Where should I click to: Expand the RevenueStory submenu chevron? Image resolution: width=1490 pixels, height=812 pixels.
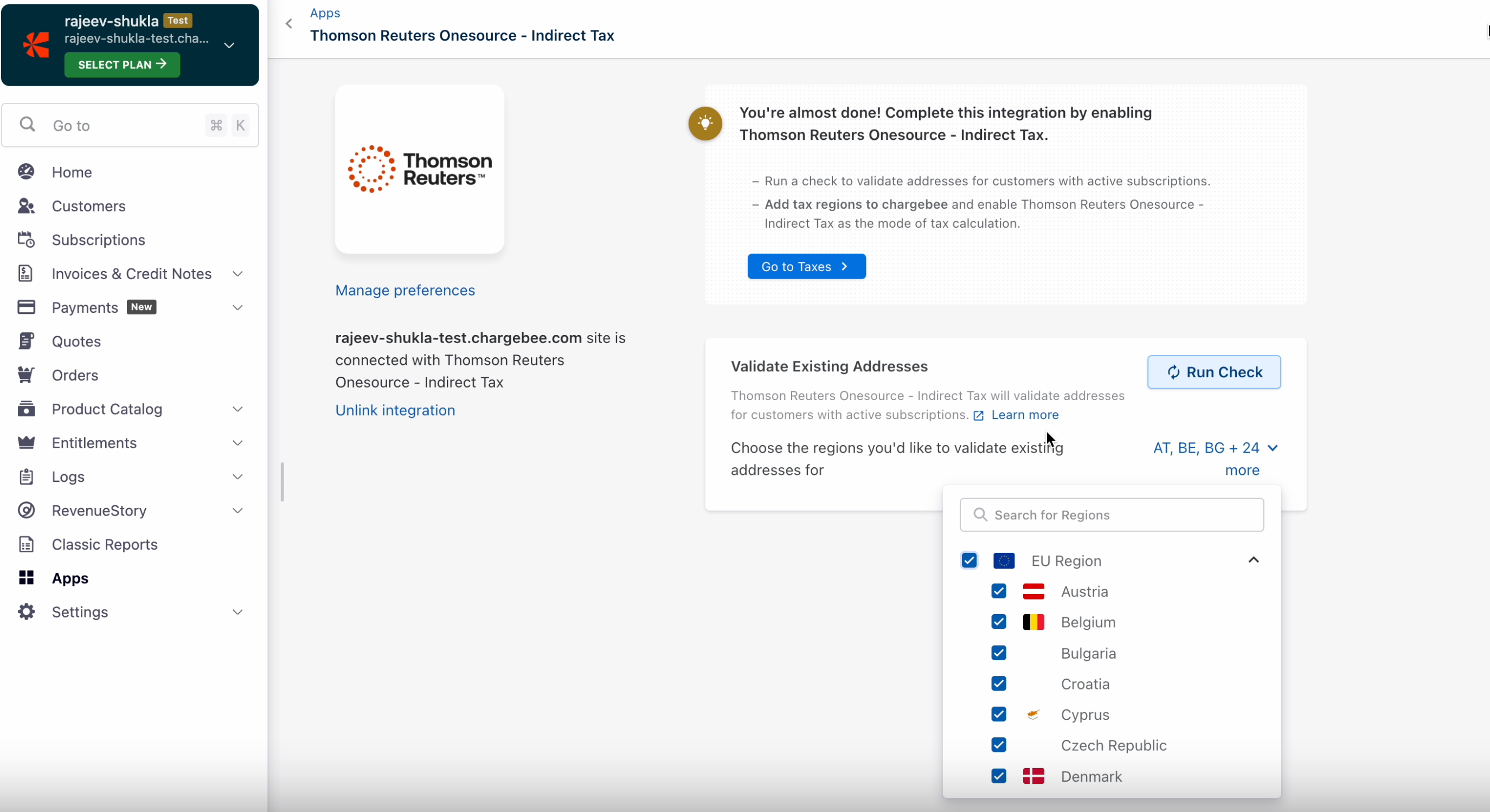[x=237, y=510]
